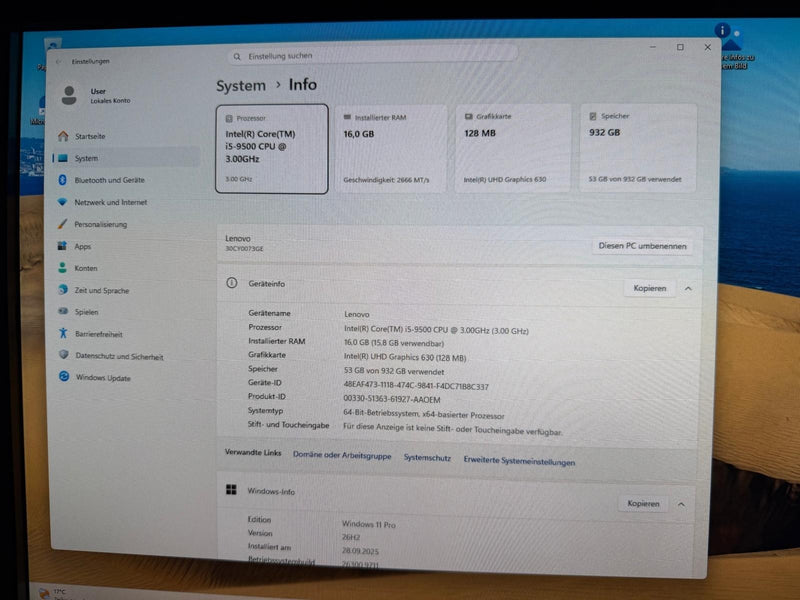Collapse the Geräteinfo section chevron
Screen dimensions: 800x600
point(688,289)
